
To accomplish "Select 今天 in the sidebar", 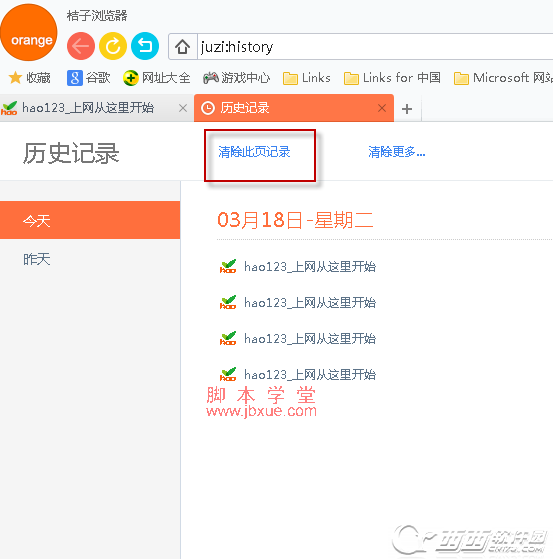I will [90, 220].
